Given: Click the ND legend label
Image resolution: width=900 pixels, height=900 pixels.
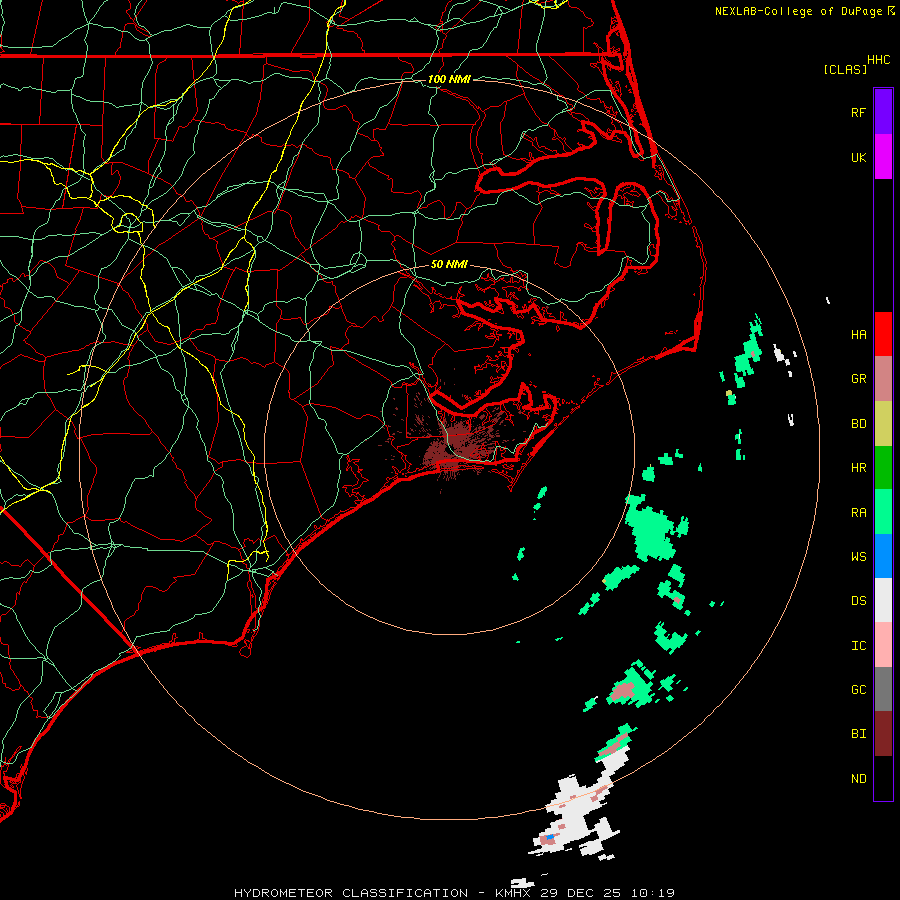Looking at the screenshot, I should 859,779.
